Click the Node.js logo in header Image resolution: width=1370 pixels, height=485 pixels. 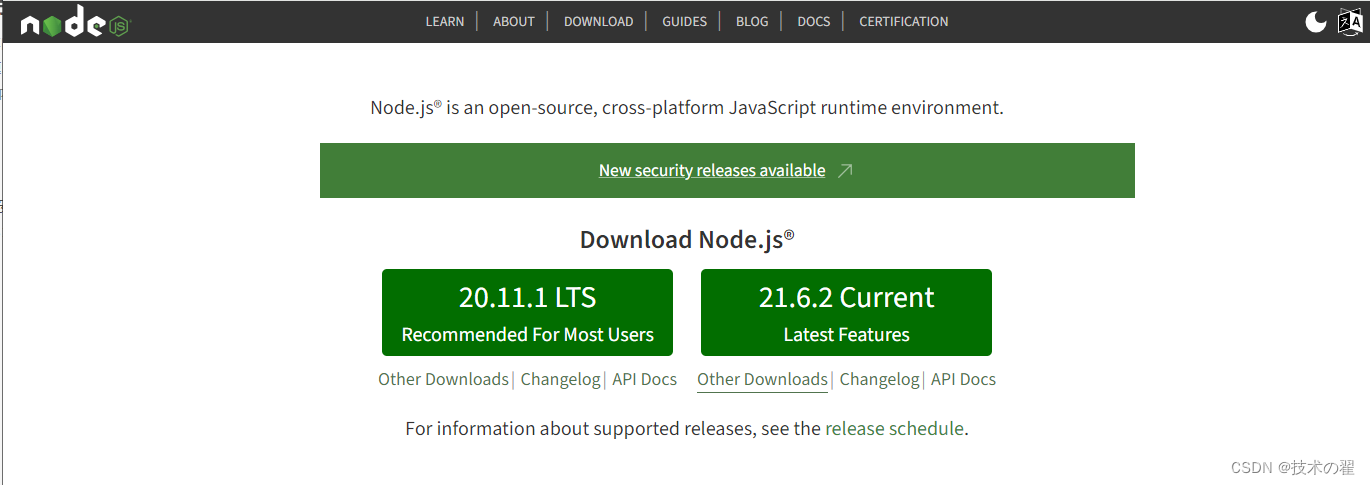point(75,23)
